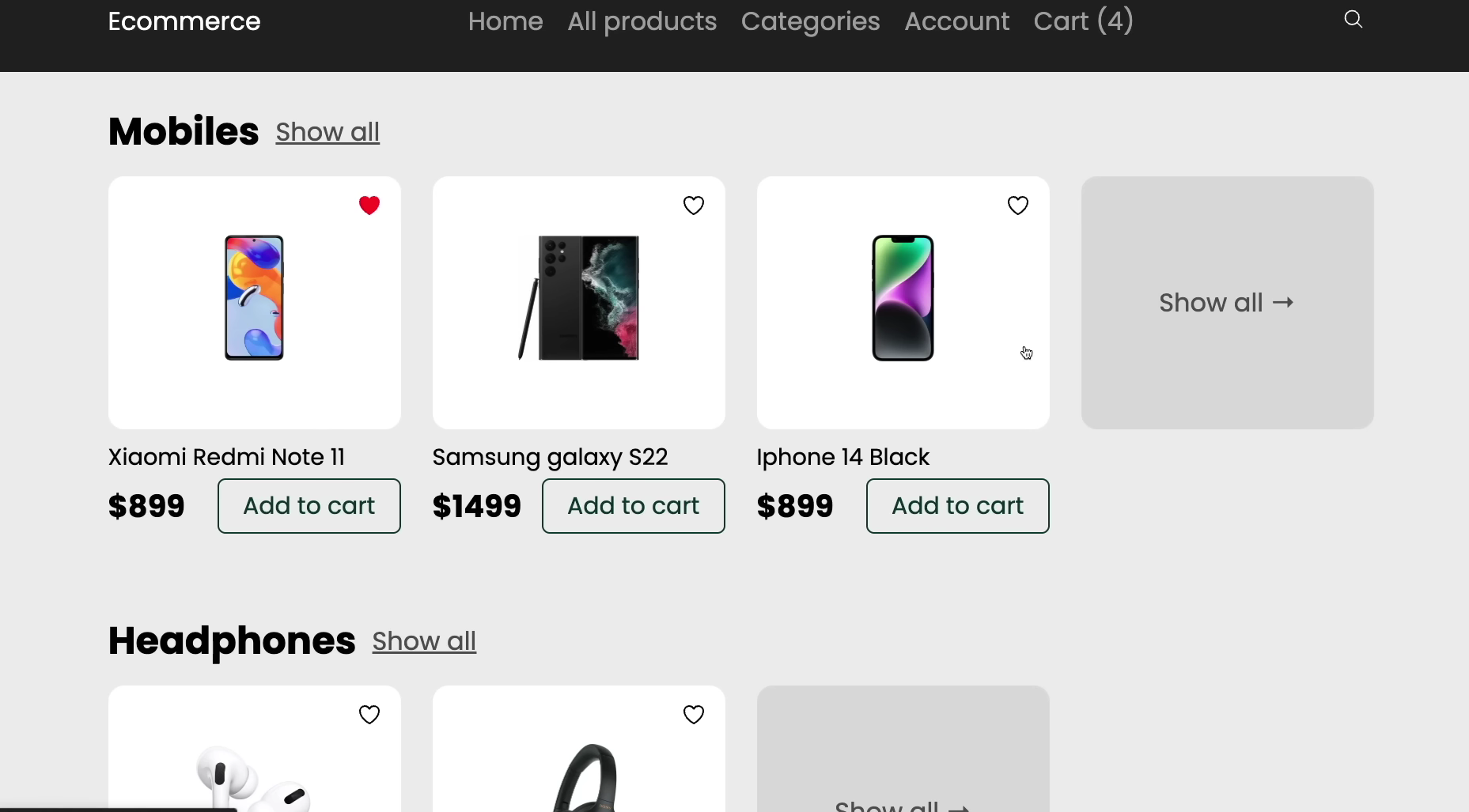The height and width of the screenshot is (812, 1469).
Task: Open the Samsung galaxy S22 product image
Action: pyautogui.click(x=579, y=298)
